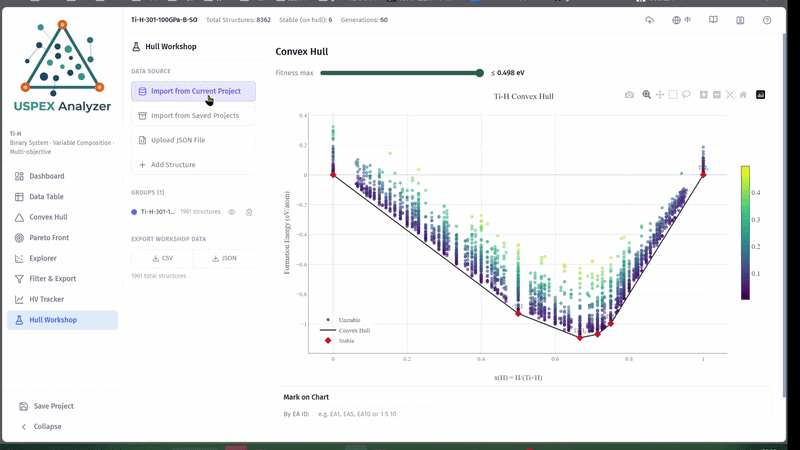Open the Pareto Front page
Viewport: 800px width, 450px height.
point(49,238)
